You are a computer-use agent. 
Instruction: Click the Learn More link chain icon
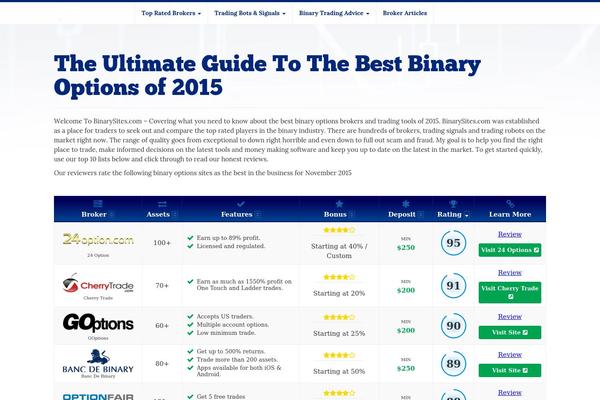[x=510, y=204]
